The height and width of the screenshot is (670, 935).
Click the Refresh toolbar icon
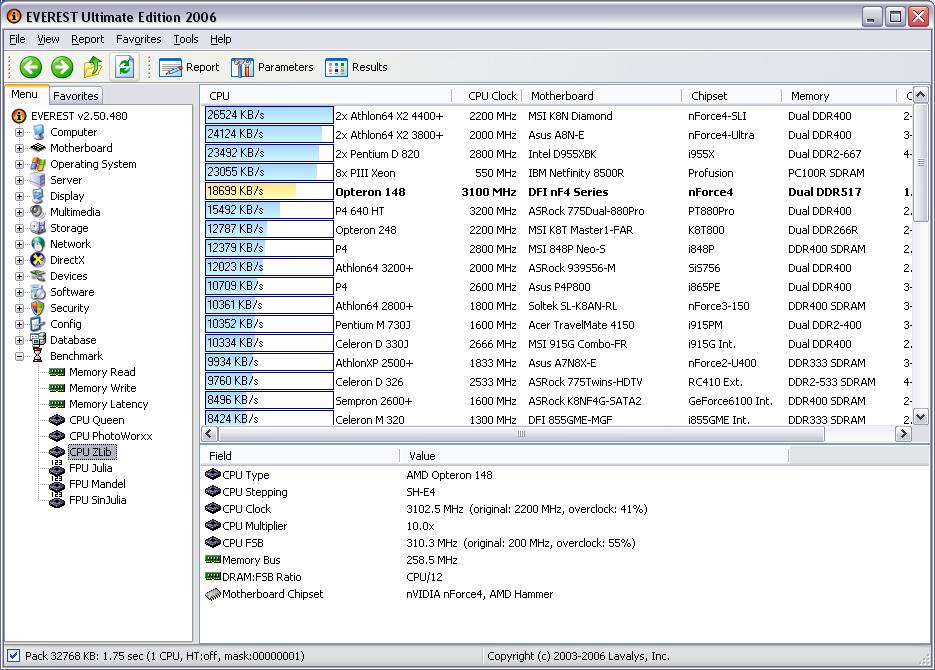(124, 67)
